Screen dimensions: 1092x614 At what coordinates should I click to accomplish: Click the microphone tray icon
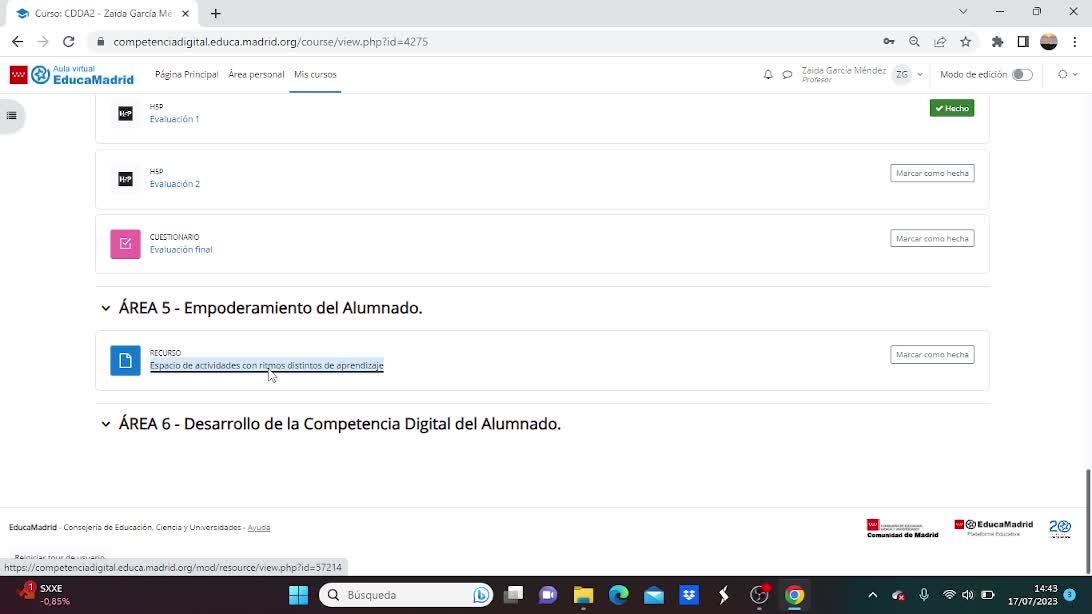[923, 595]
